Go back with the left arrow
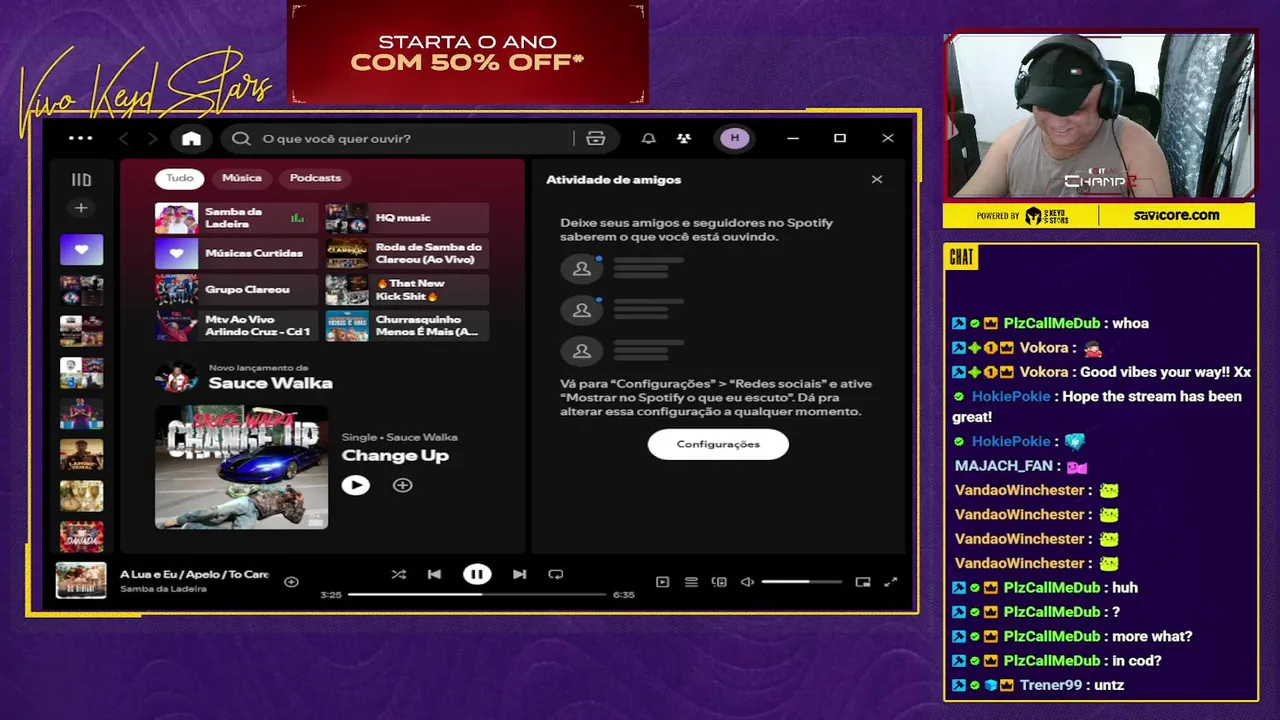 [x=124, y=138]
